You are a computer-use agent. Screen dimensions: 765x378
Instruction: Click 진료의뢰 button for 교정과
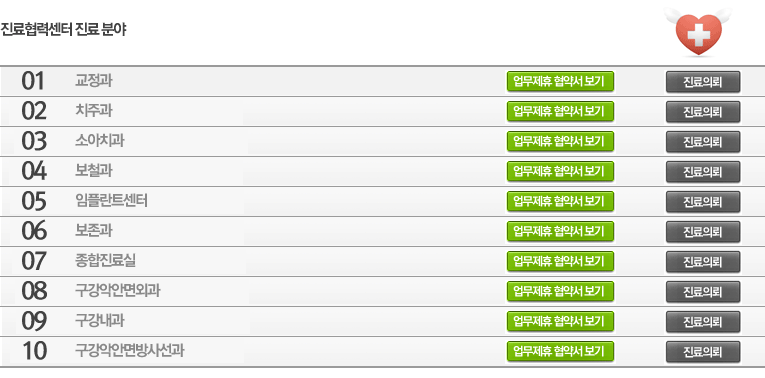click(703, 81)
